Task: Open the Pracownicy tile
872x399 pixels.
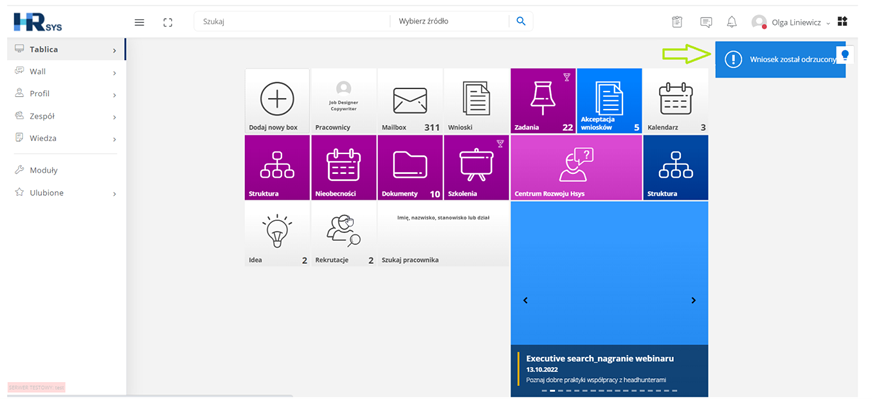Action: click(343, 101)
